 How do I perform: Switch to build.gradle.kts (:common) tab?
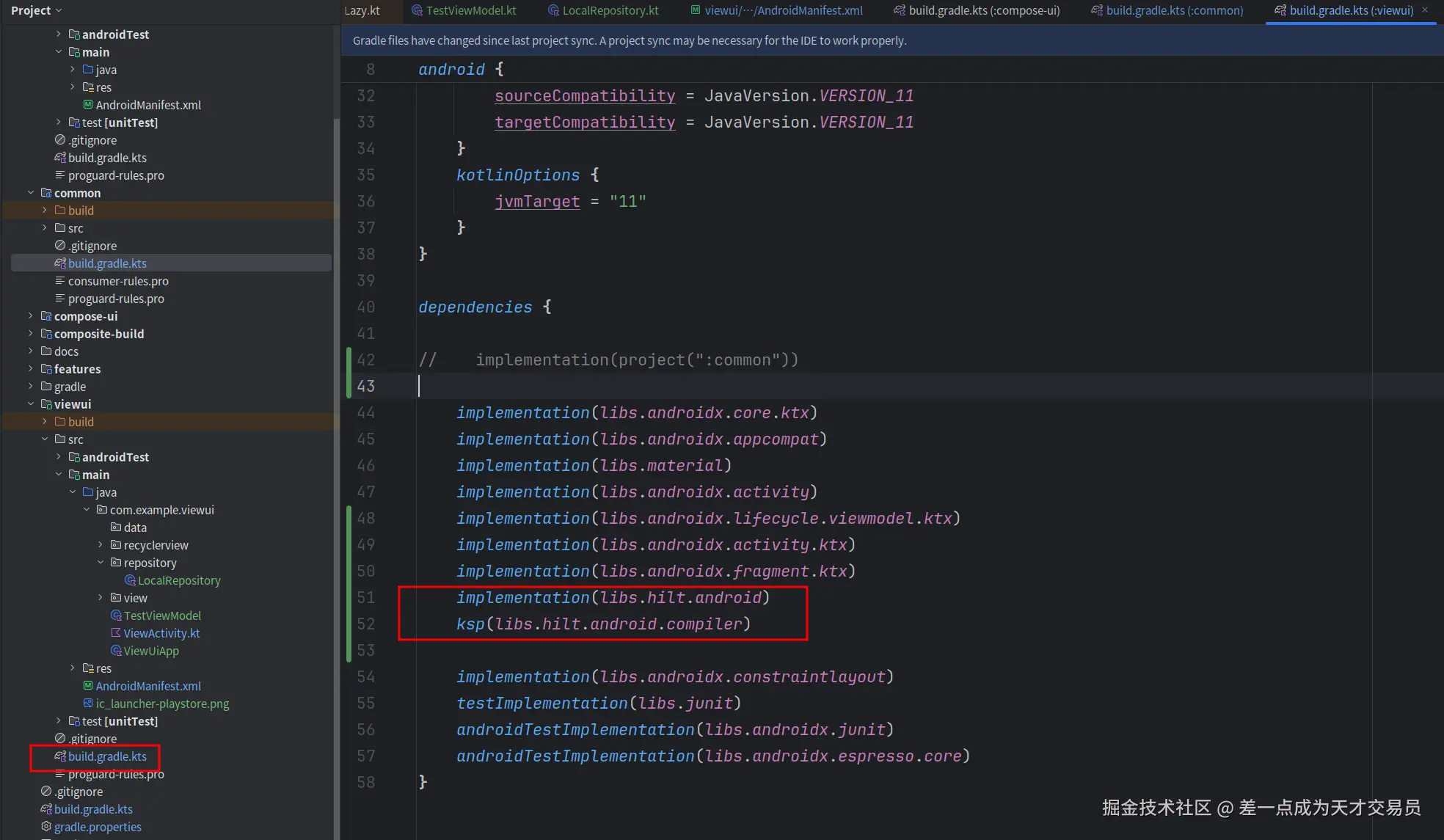click(x=1174, y=10)
